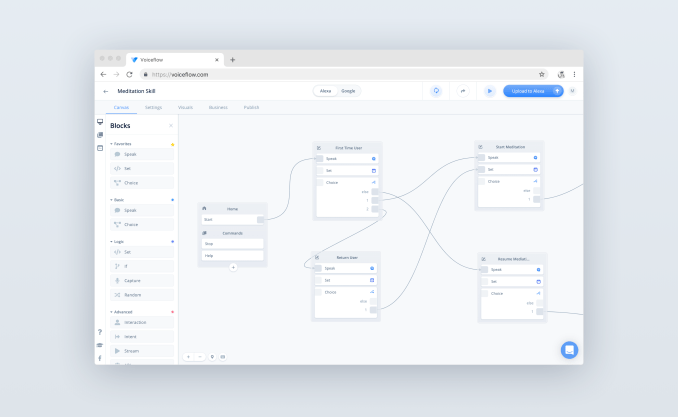This screenshot has height=417, width=678.
Task: Click the Resume Meditation block title
Action: [x=513, y=259]
